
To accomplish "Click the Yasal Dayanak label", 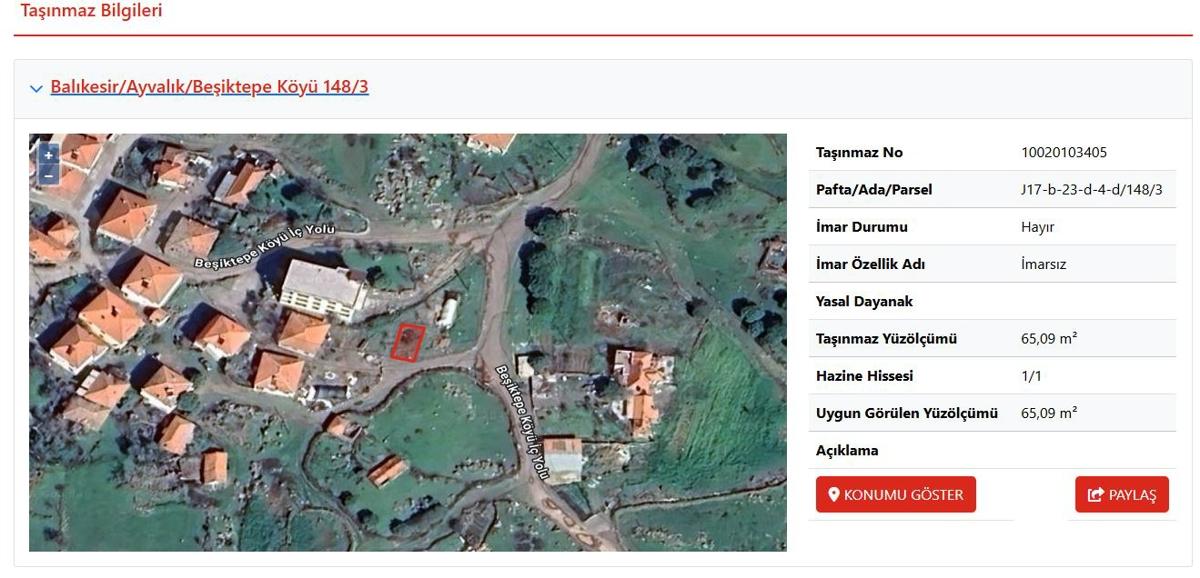I will tap(864, 301).
